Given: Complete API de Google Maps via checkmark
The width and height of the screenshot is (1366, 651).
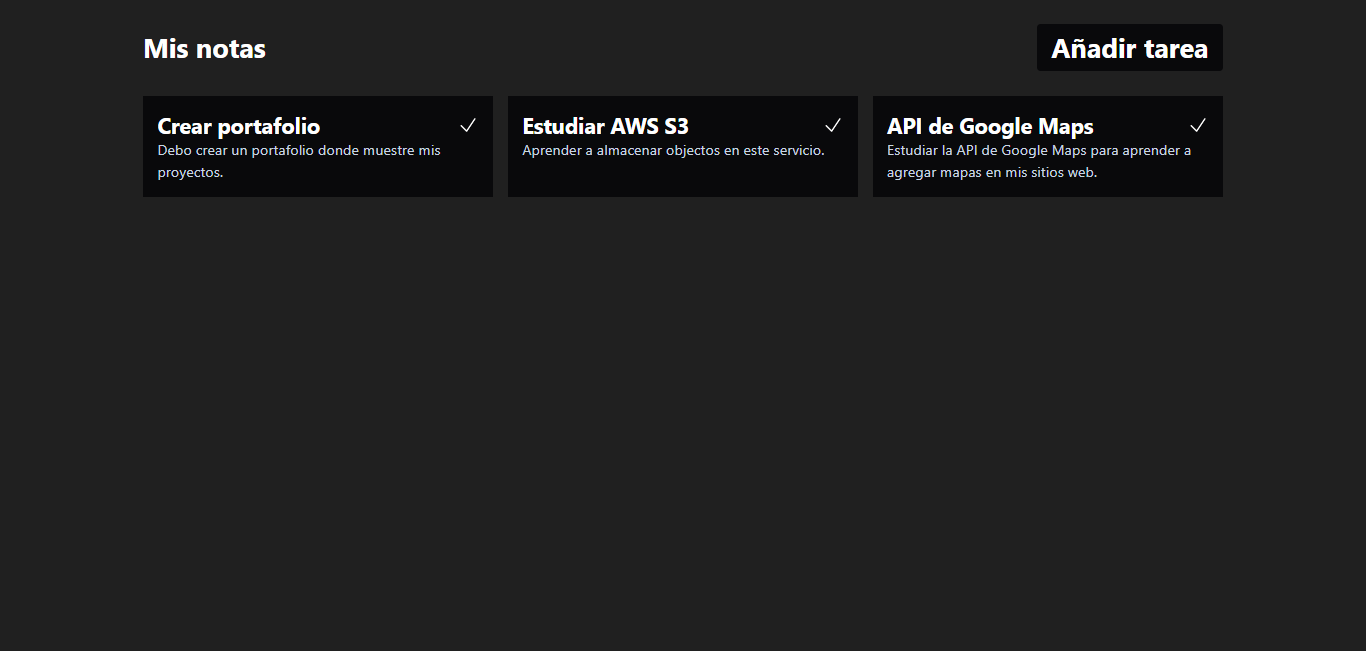Looking at the screenshot, I should tap(1198, 126).
